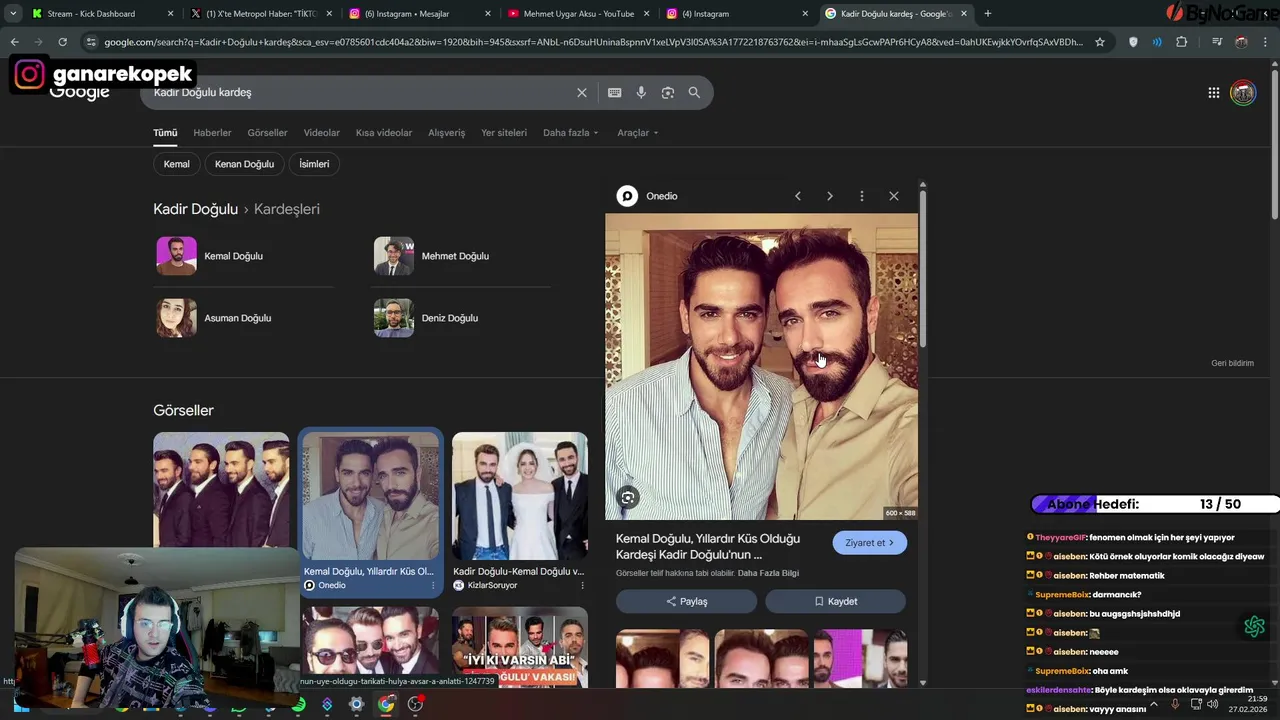
Task: Open the Chrome tab search dropdown
Action: 13,13
